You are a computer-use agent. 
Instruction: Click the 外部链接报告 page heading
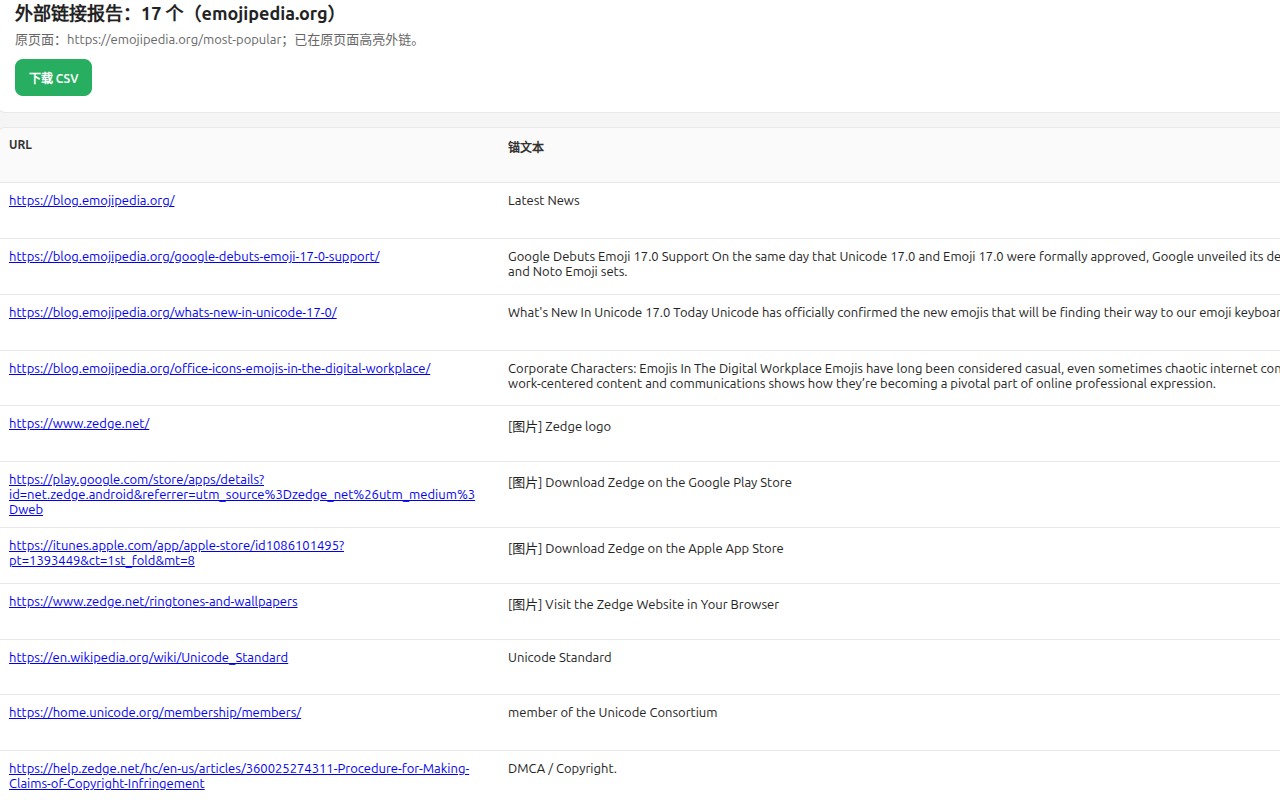(176, 14)
